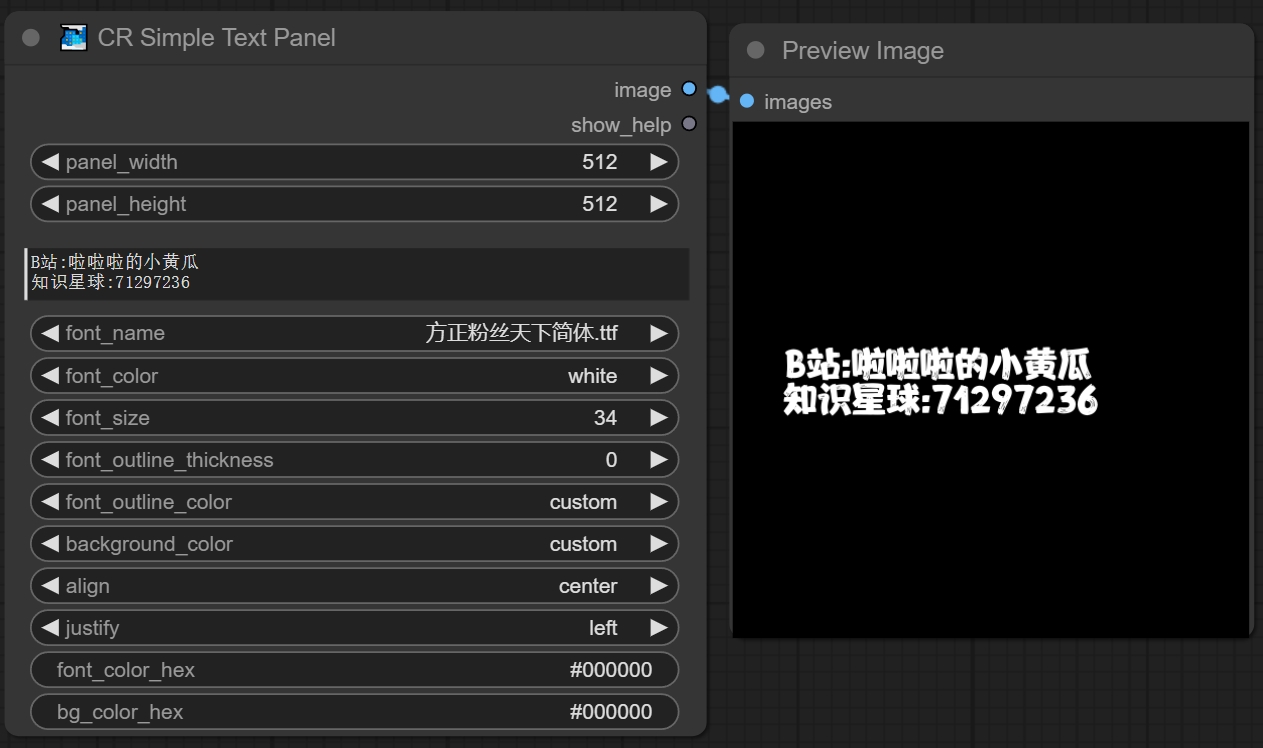Increase font_size with right arrow

[657, 418]
